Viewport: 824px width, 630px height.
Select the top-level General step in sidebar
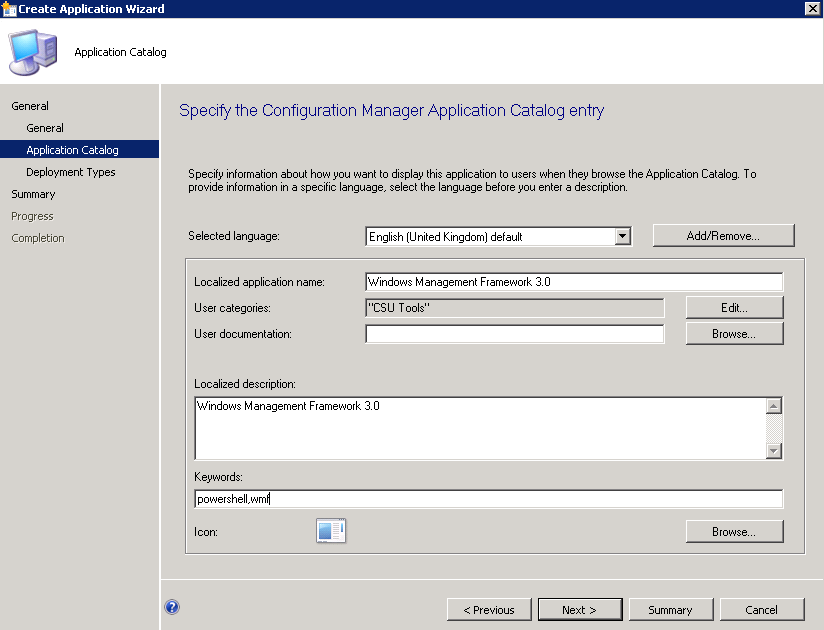point(30,106)
